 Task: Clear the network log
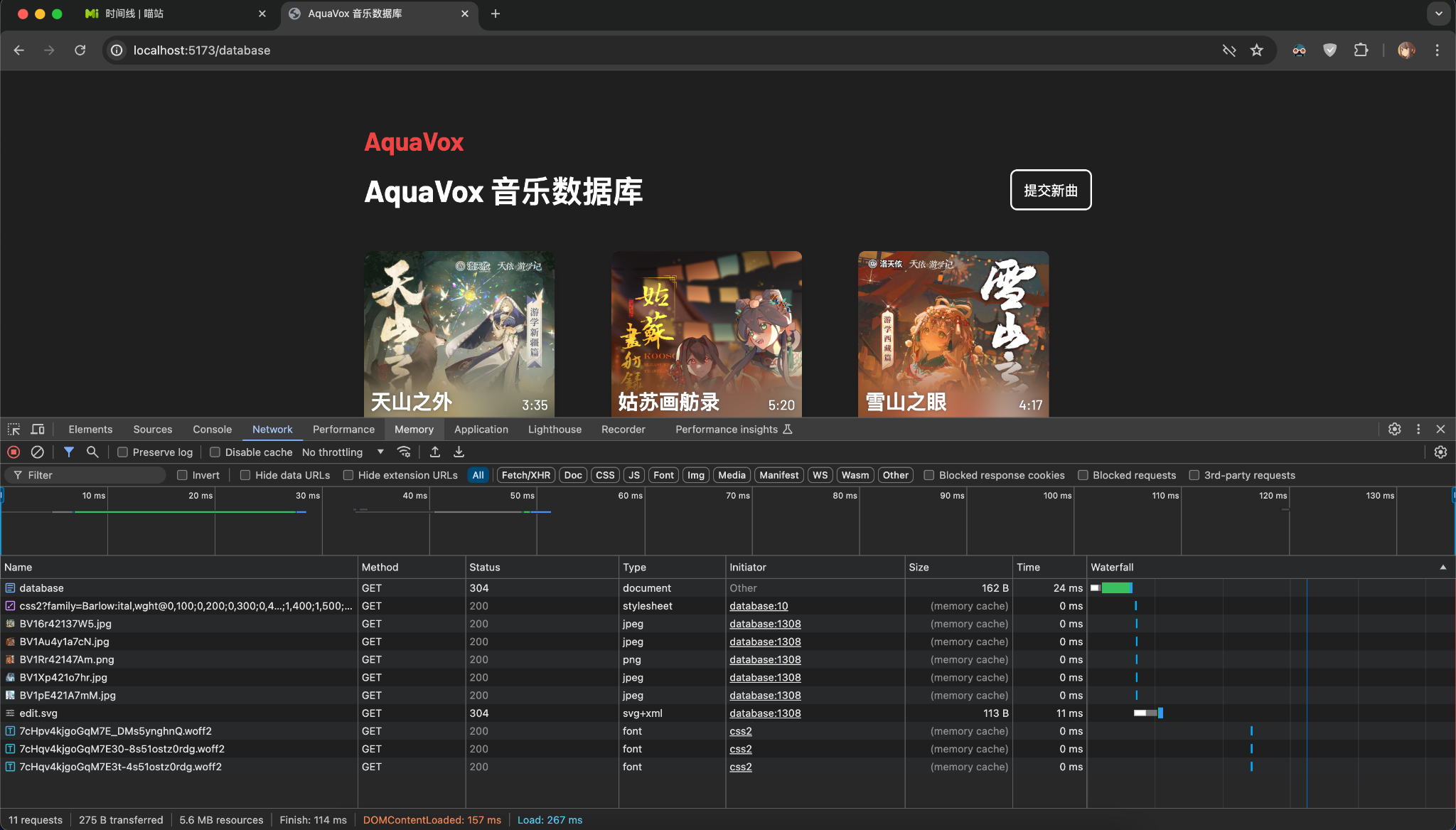(38, 452)
